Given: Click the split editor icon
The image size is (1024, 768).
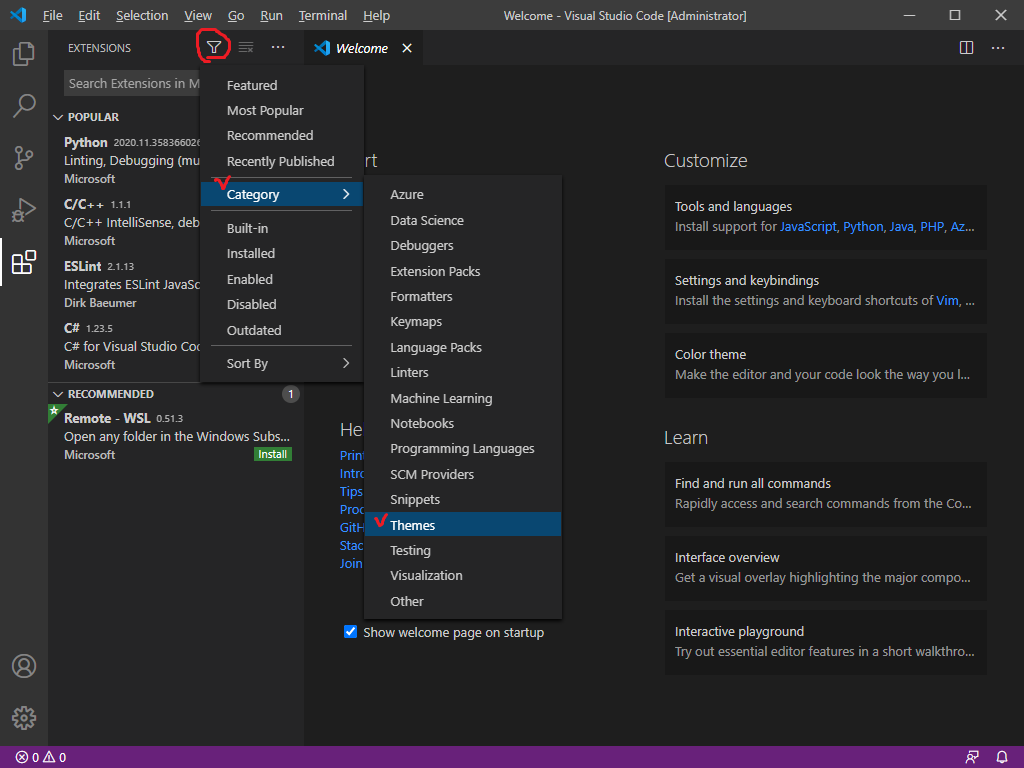Looking at the screenshot, I should click(966, 47).
